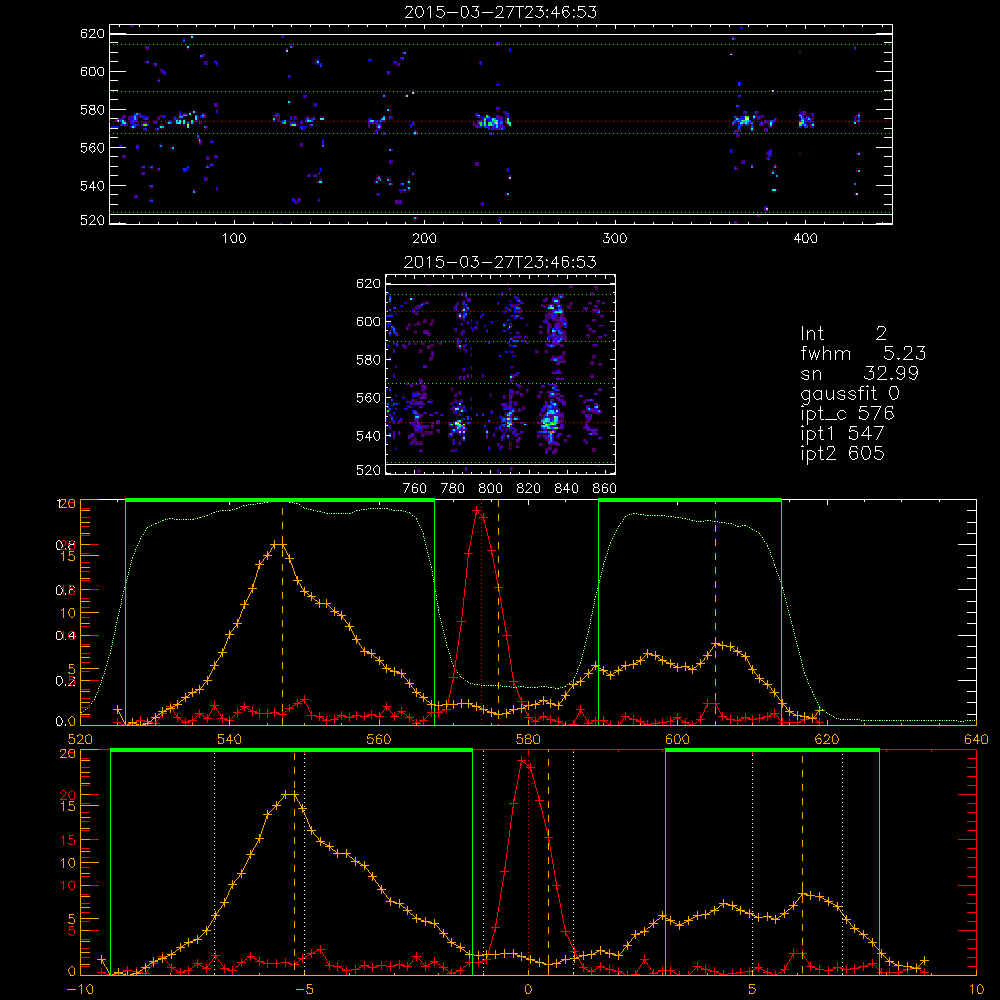Viewport: 1000px width, 1000px height.
Task: Click y-axis label 620 of top image
Action: 92,33
